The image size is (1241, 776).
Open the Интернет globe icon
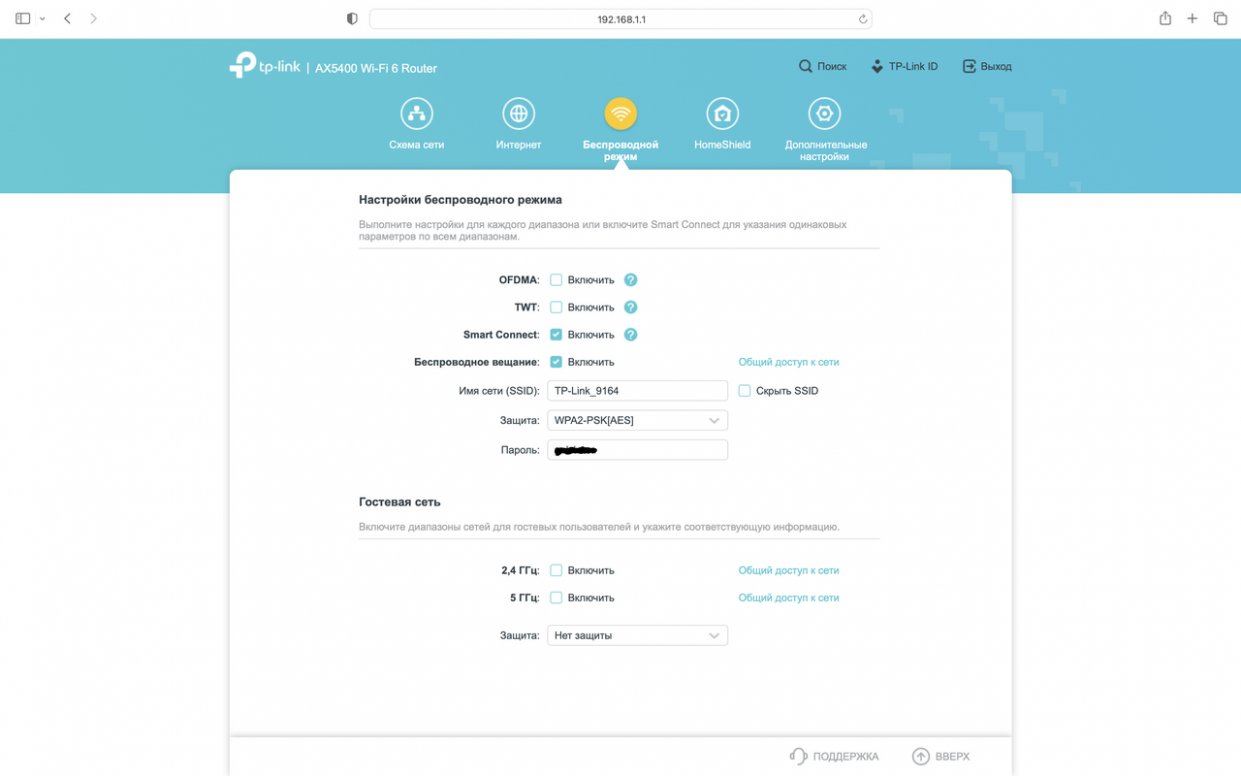tap(518, 114)
